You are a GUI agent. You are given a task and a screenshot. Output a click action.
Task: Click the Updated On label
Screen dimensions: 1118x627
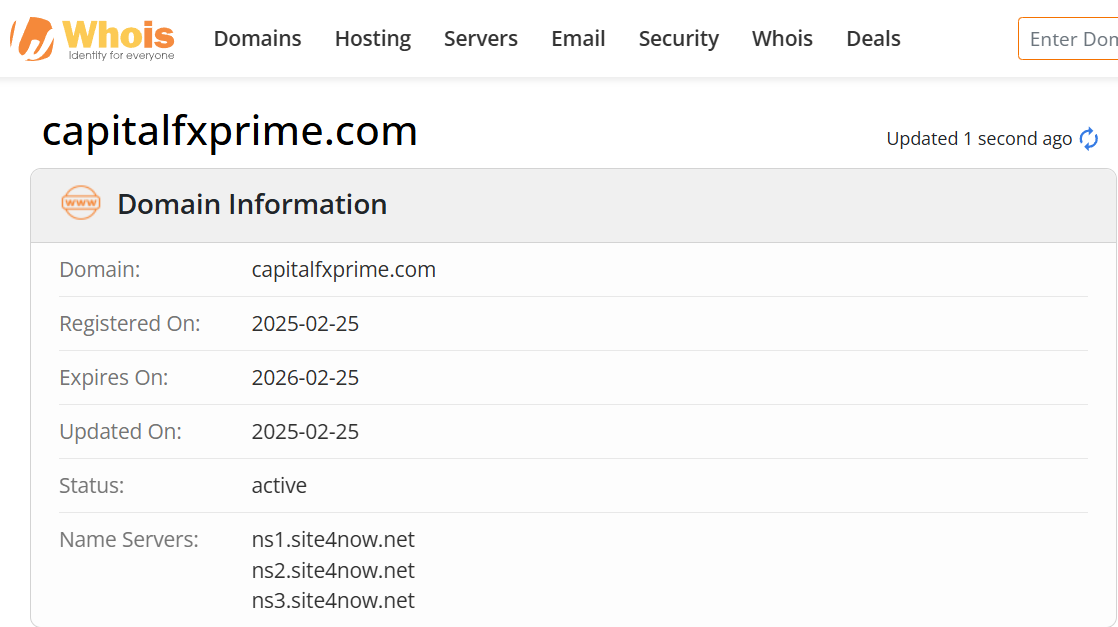coord(120,432)
